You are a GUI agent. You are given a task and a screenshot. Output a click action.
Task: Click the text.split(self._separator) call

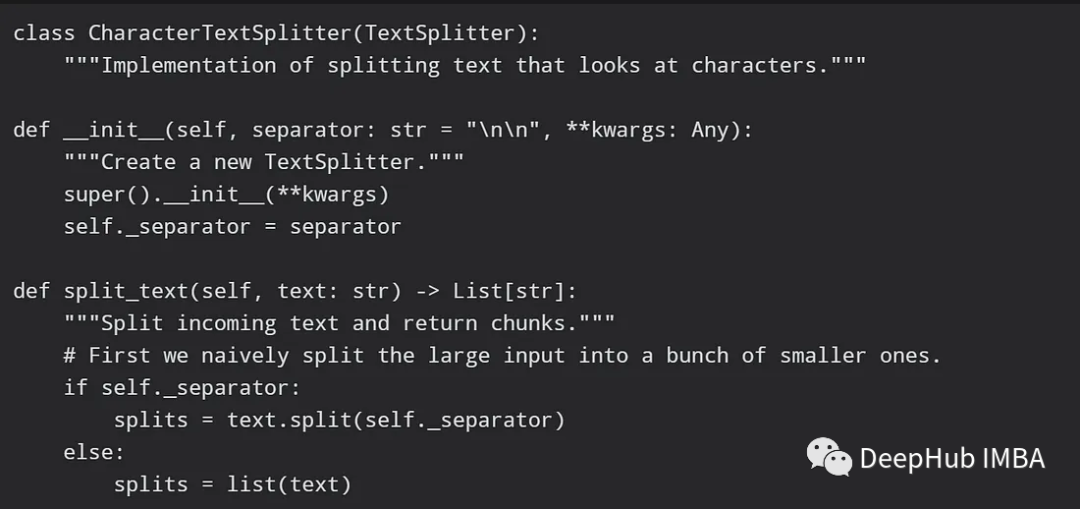click(x=396, y=420)
